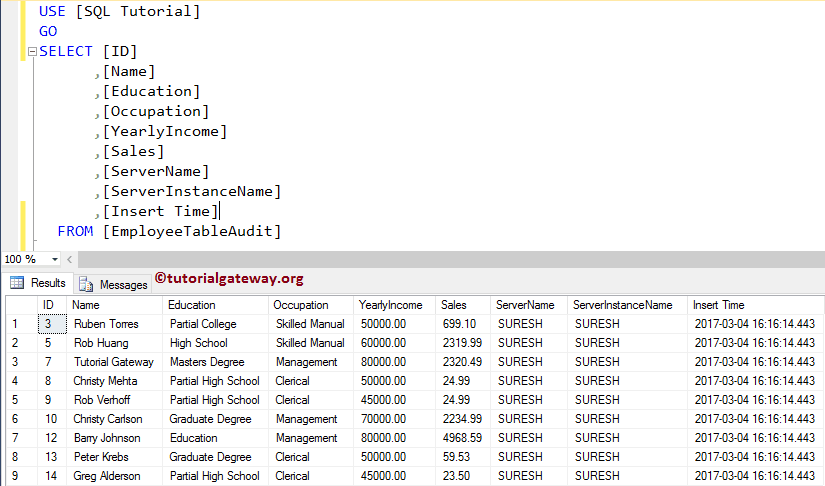Screen dimensions: 825x486
Task: Click the 699.10 sales cell
Action: click(463, 324)
